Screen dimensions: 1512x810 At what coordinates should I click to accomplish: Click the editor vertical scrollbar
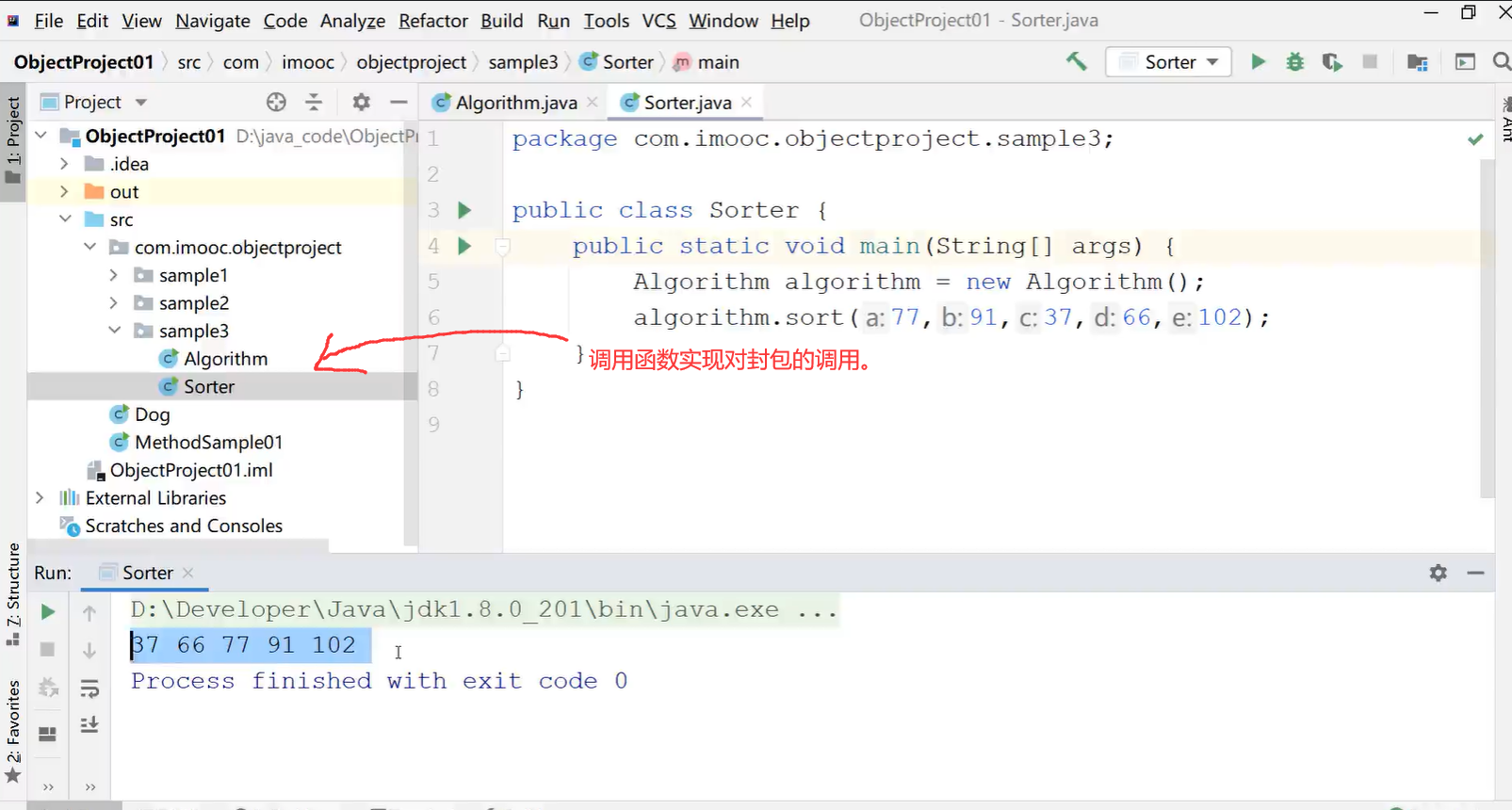1487,328
